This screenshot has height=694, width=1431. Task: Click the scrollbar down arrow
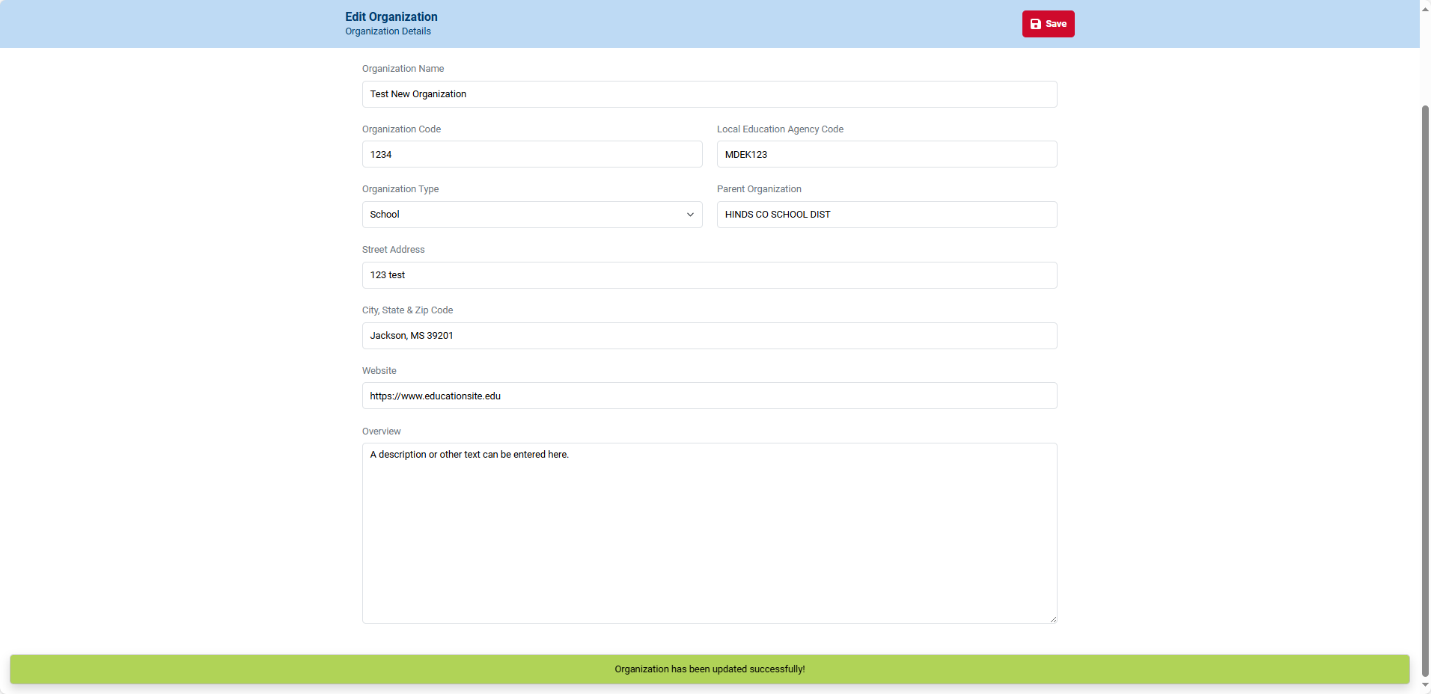point(1424,686)
